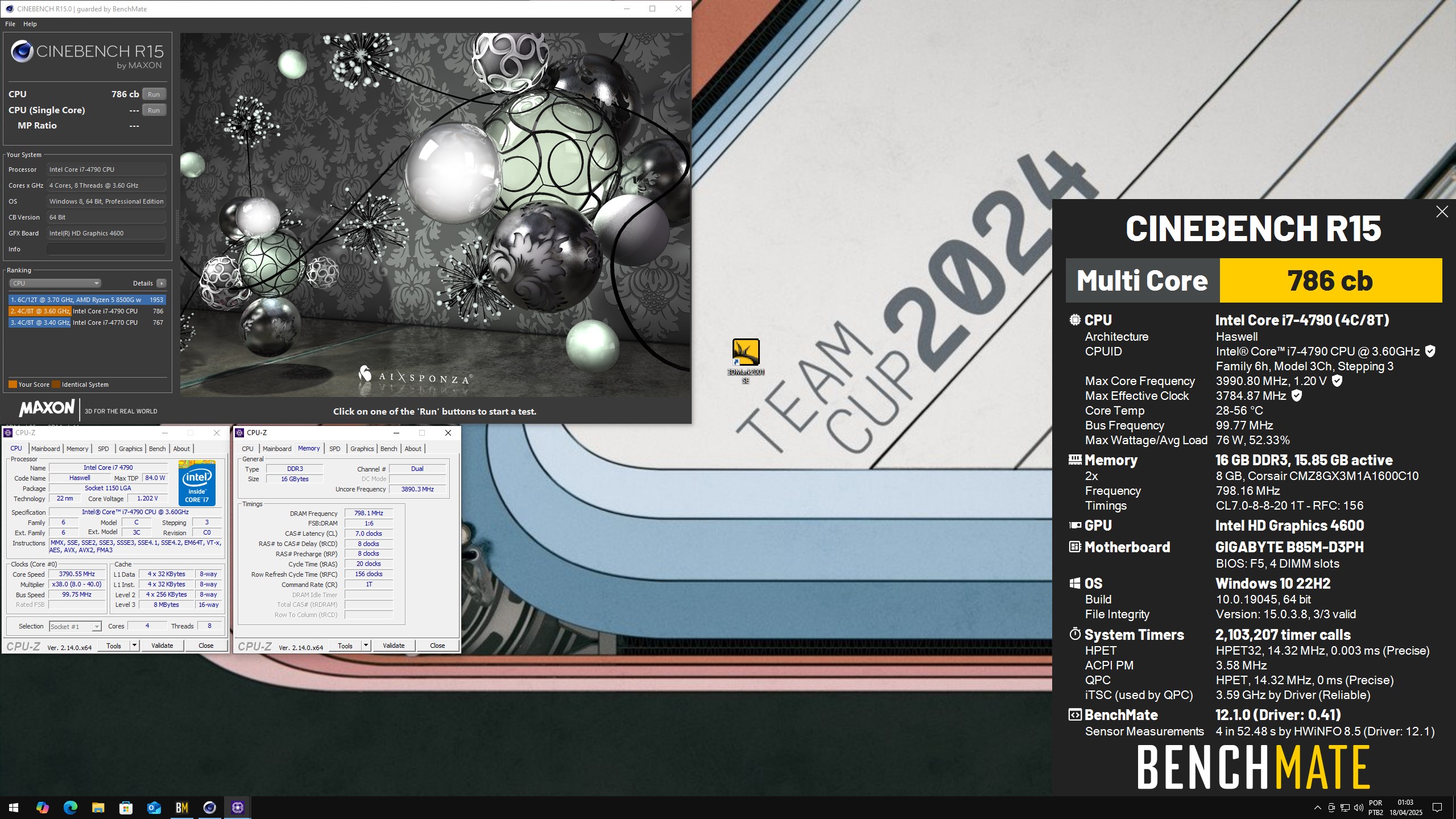This screenshot has width=1456, height=819.
Task: Click the DRAM Frequency 798.1 MHz value
Action: (x=369, y=513)
